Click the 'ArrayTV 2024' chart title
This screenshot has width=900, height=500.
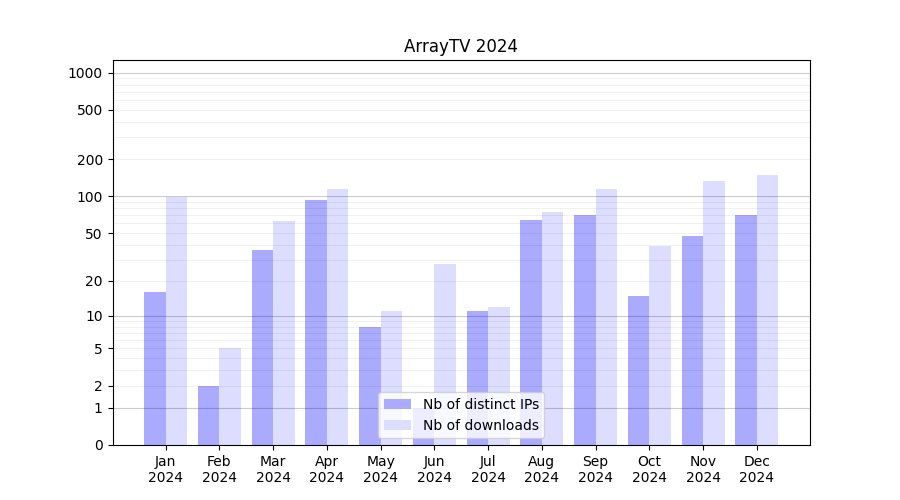point(460,46)
